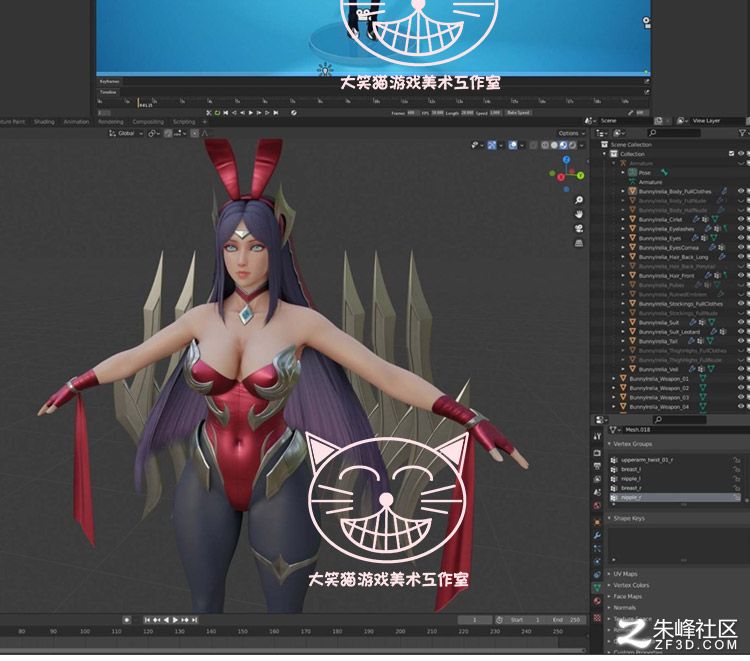Screen dimensions: 750x661
Task: Hide Bunnyirelia_Weapon_01 via eye icon
Action: (741, 378)
